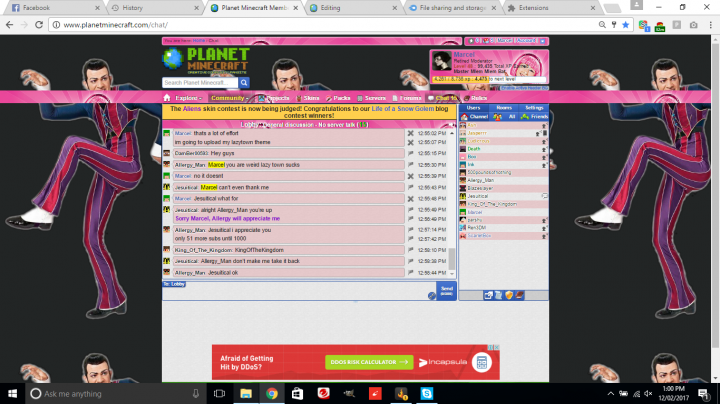The image size is (720, 404).
Task: Click the pop-out window icon under the user list
Action: [x=488, y=296]
